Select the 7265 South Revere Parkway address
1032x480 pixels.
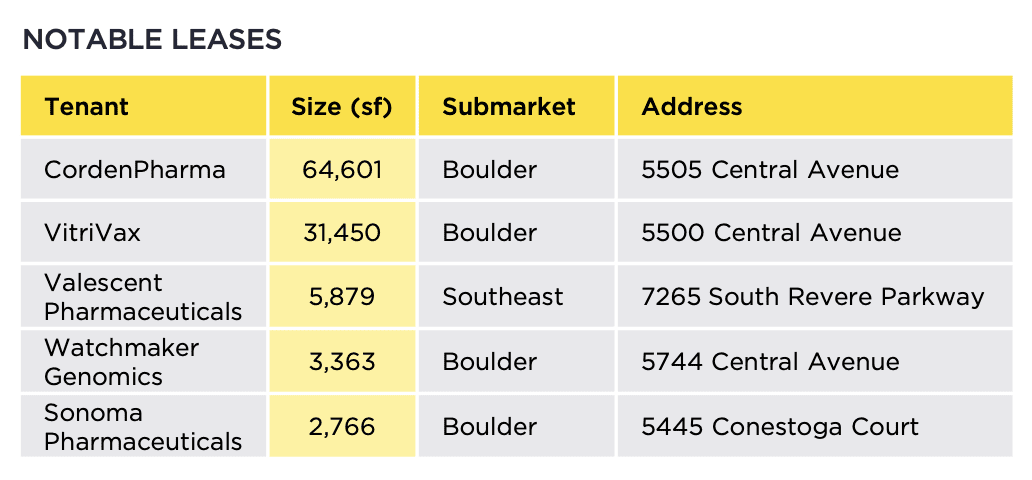click(813, 297)
